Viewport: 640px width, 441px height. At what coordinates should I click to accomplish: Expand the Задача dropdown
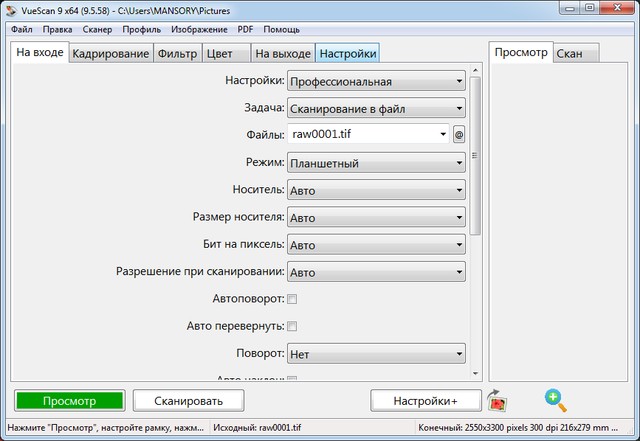(x=376, y=109)
